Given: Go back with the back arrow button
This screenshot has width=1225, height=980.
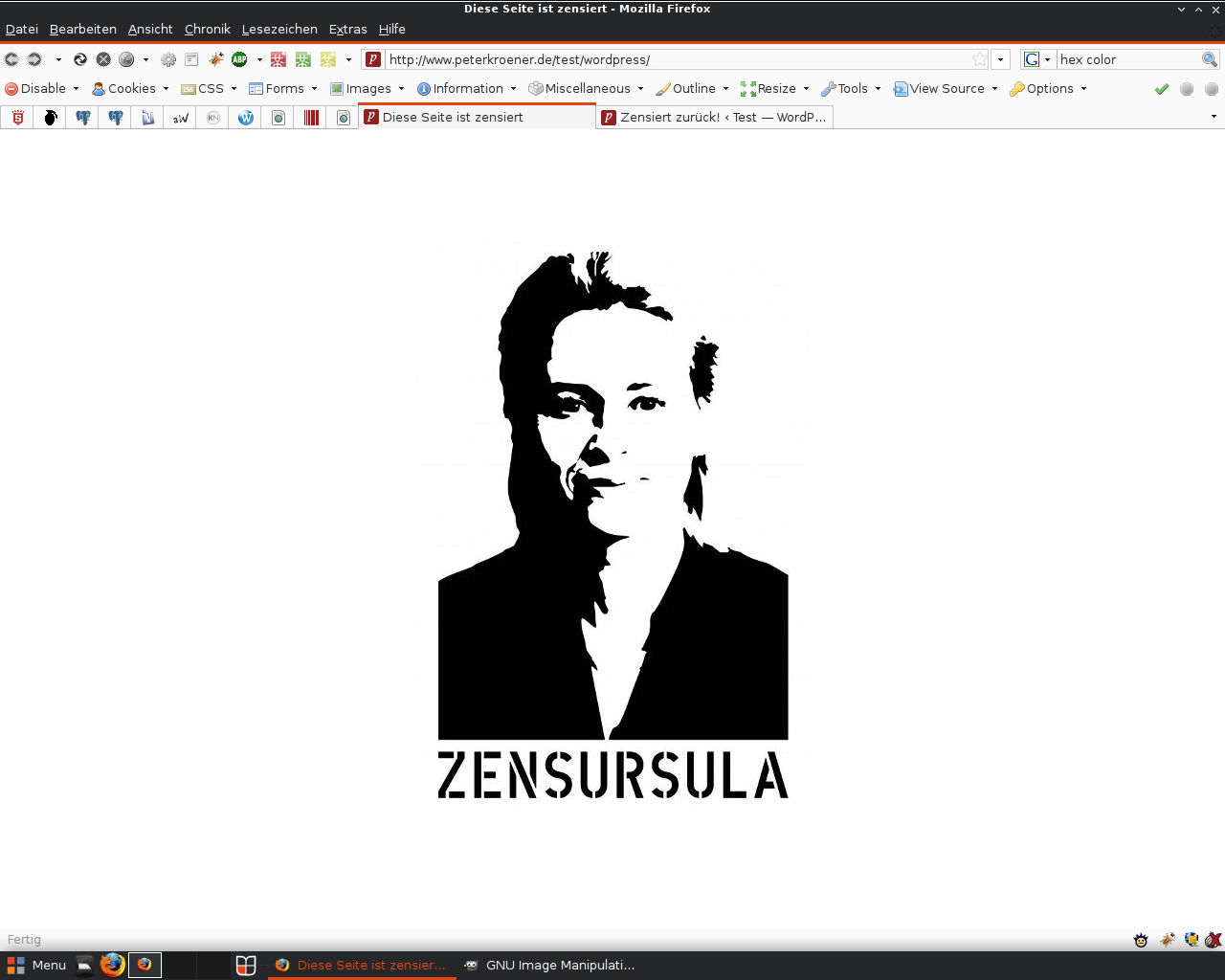Looking at the screenshot, I should point(11,59).
